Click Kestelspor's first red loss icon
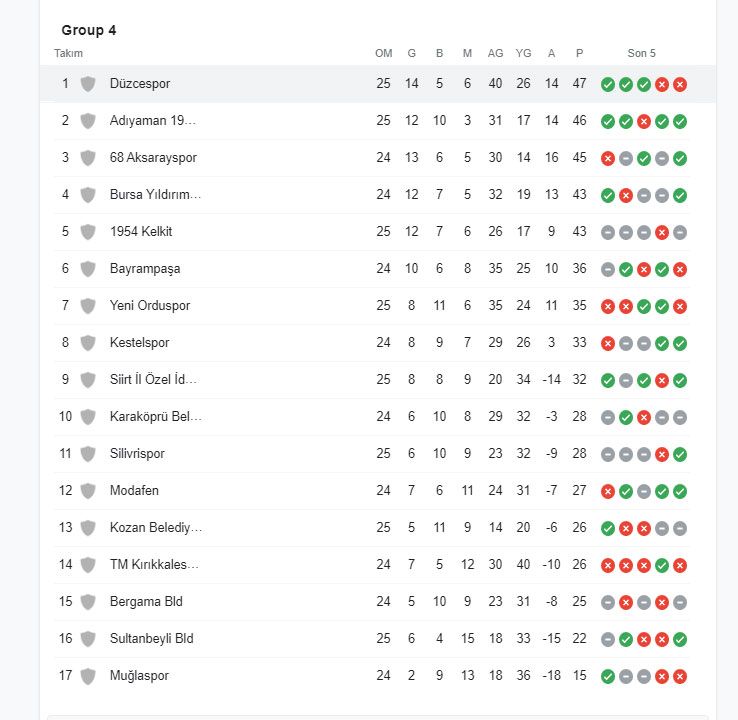 [x=608, y=344]
